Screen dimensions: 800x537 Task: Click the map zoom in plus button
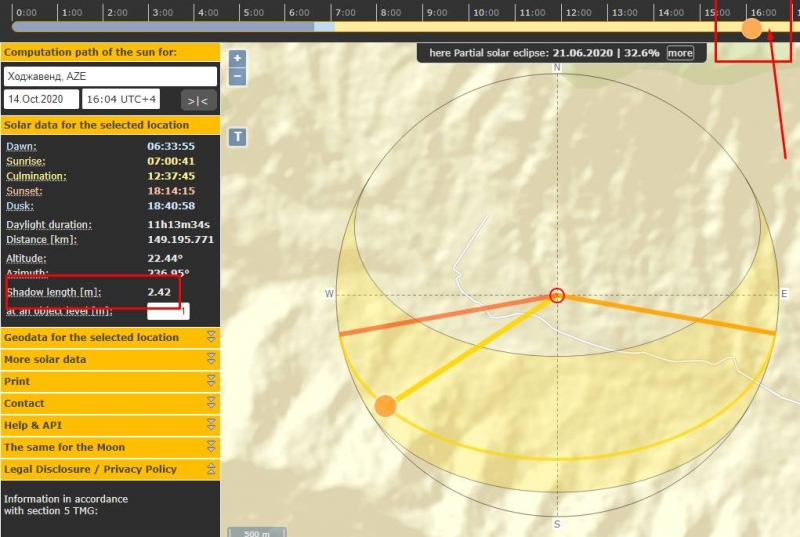point(237,59)
